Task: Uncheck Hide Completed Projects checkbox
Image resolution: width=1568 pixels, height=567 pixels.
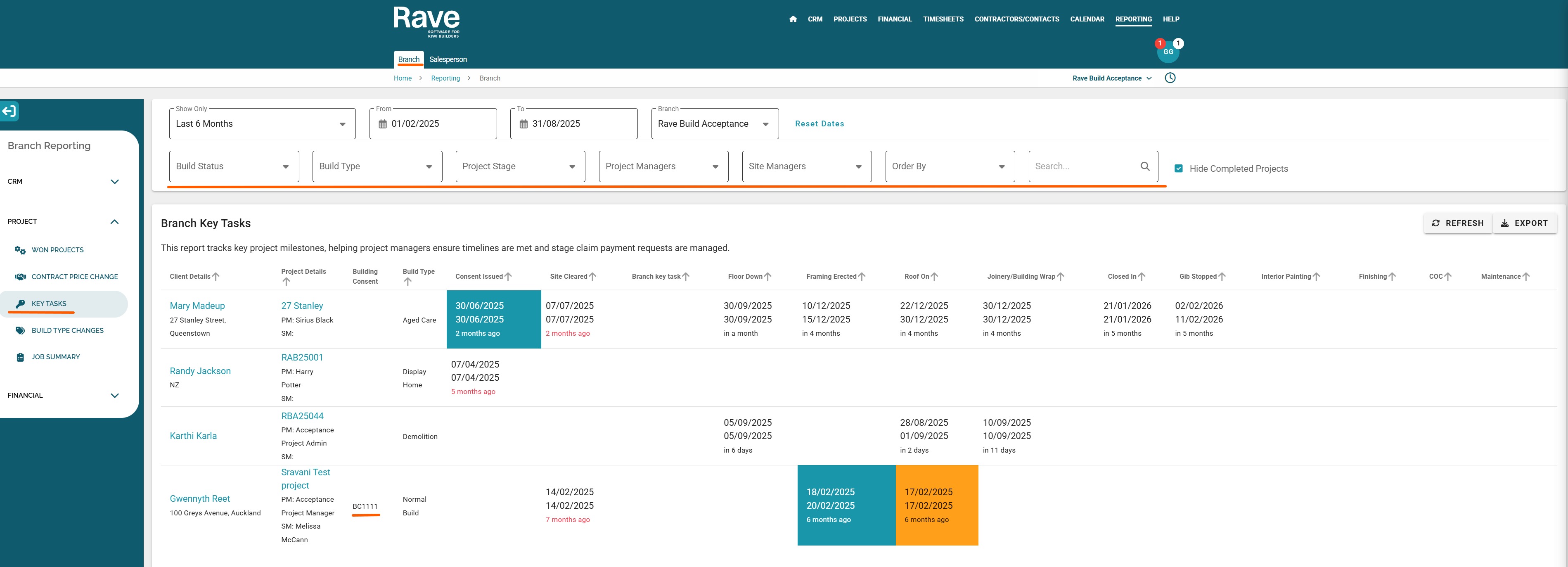Action: tap(1178, 169)
